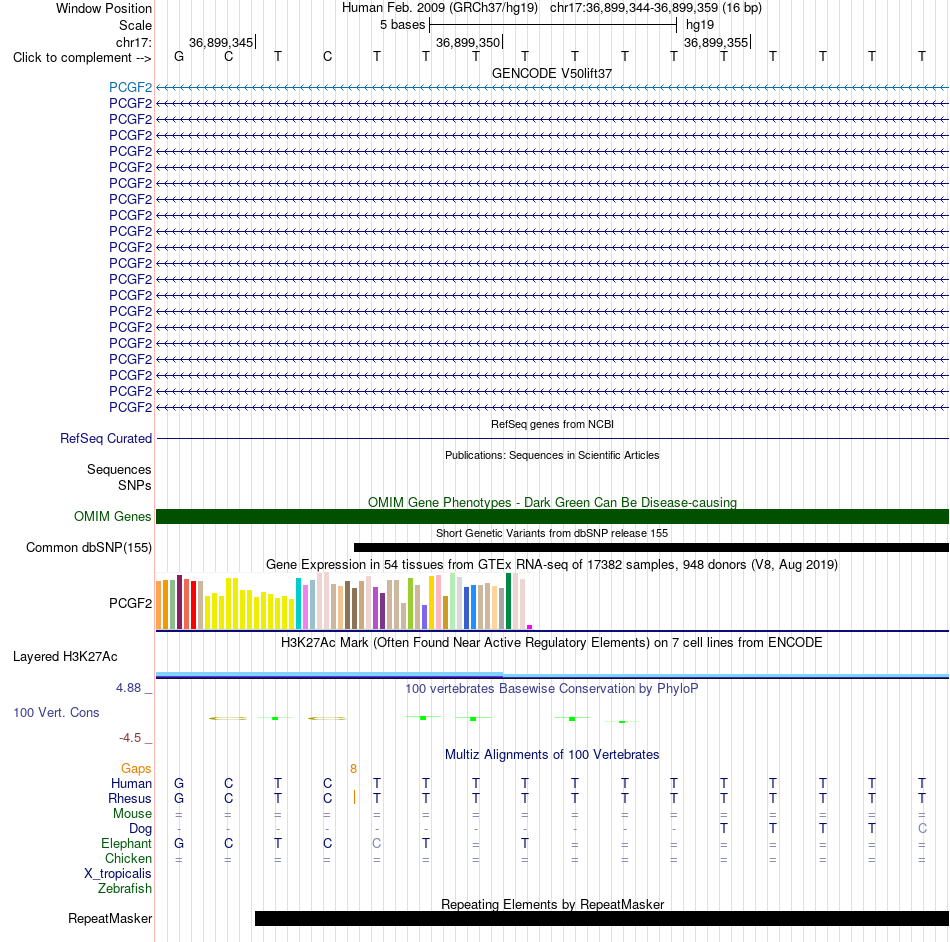Click the chr17: ruler label
The image size is (950, 942).
pos(133,42)
